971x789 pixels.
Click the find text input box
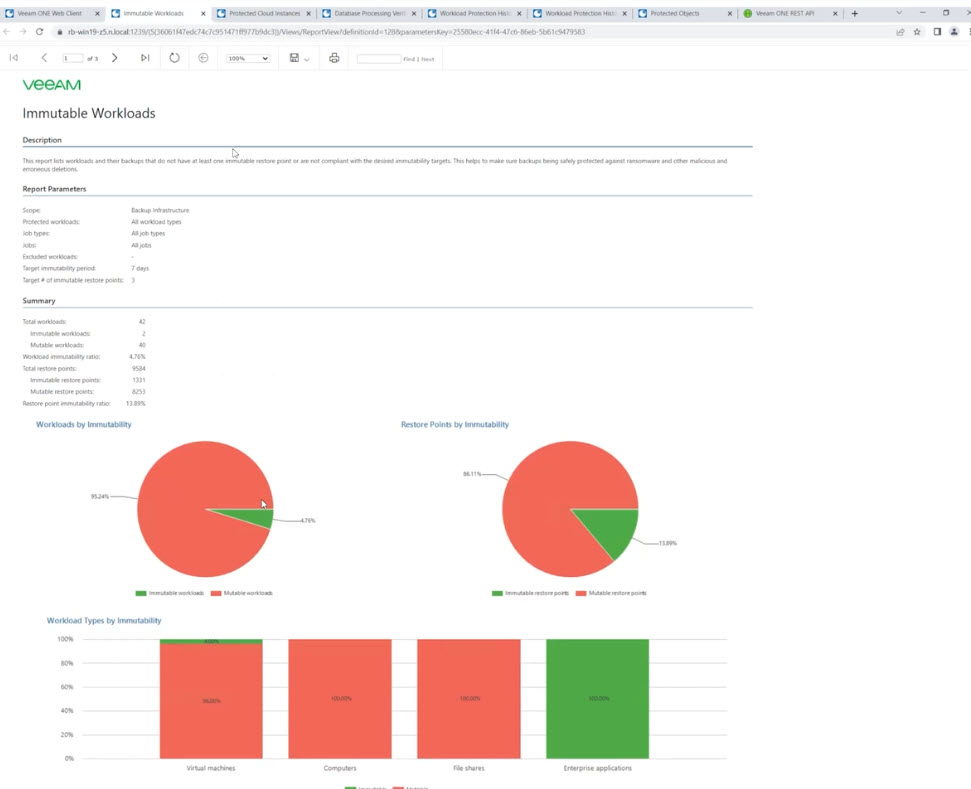[379, 59]
